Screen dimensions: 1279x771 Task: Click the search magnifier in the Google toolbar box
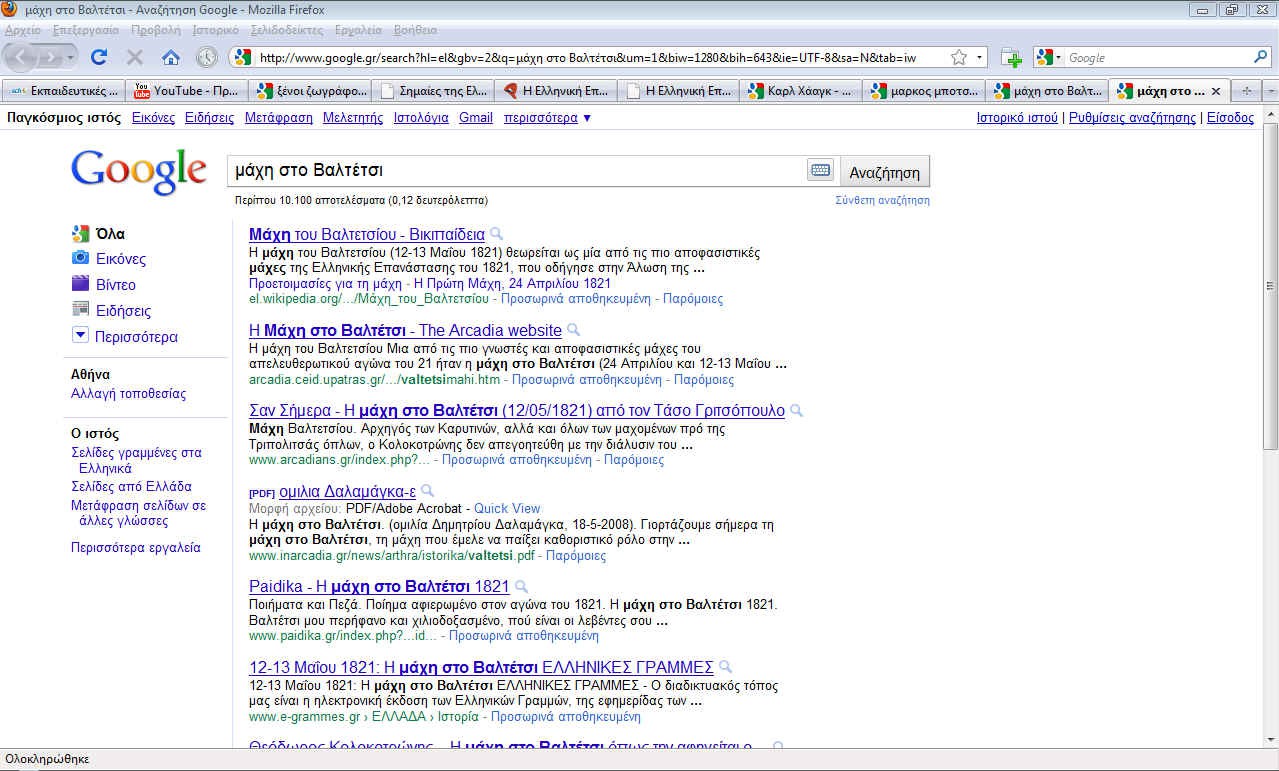tap(1261, 57)
